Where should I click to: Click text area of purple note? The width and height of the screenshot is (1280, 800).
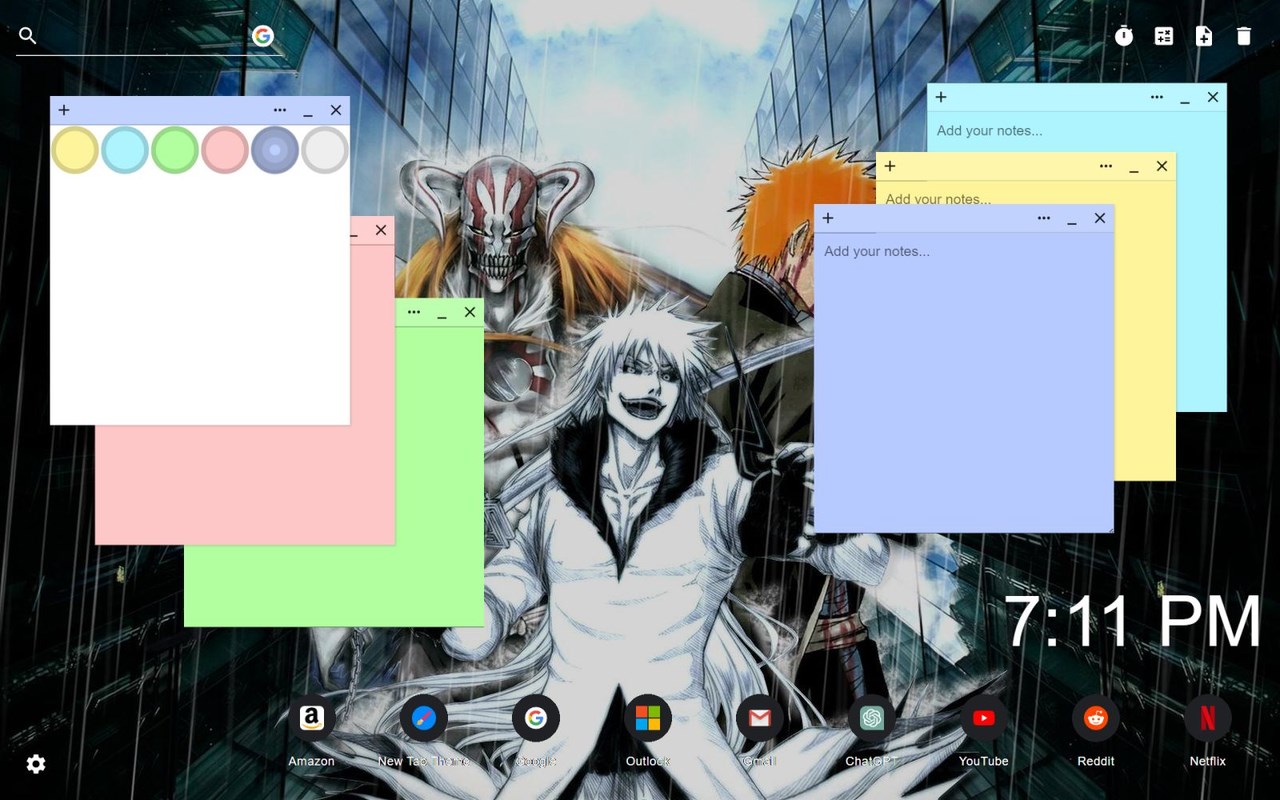click(964, 382)
